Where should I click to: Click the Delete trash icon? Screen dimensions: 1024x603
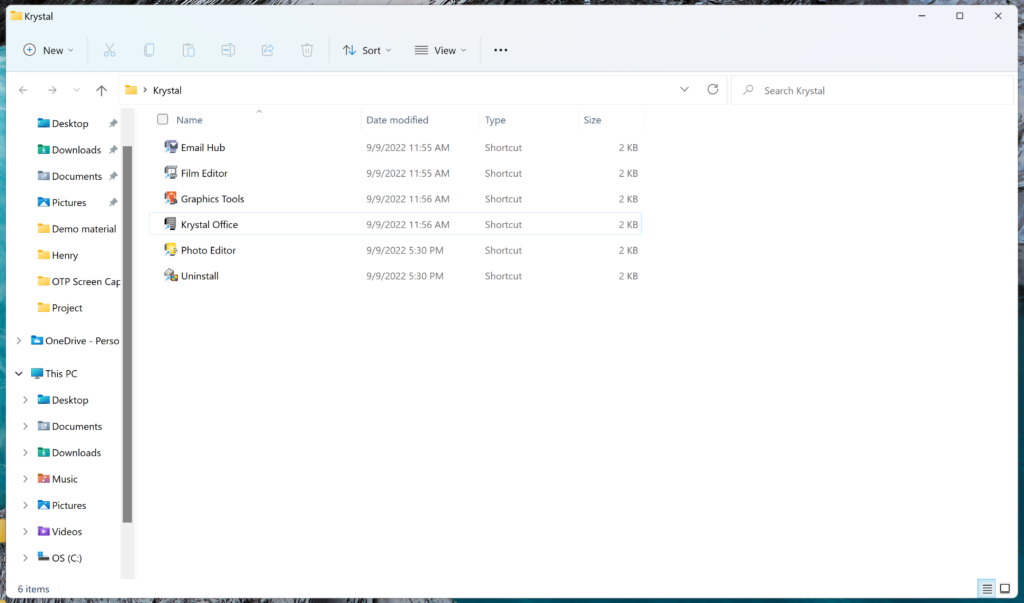[x=307, y=50]
